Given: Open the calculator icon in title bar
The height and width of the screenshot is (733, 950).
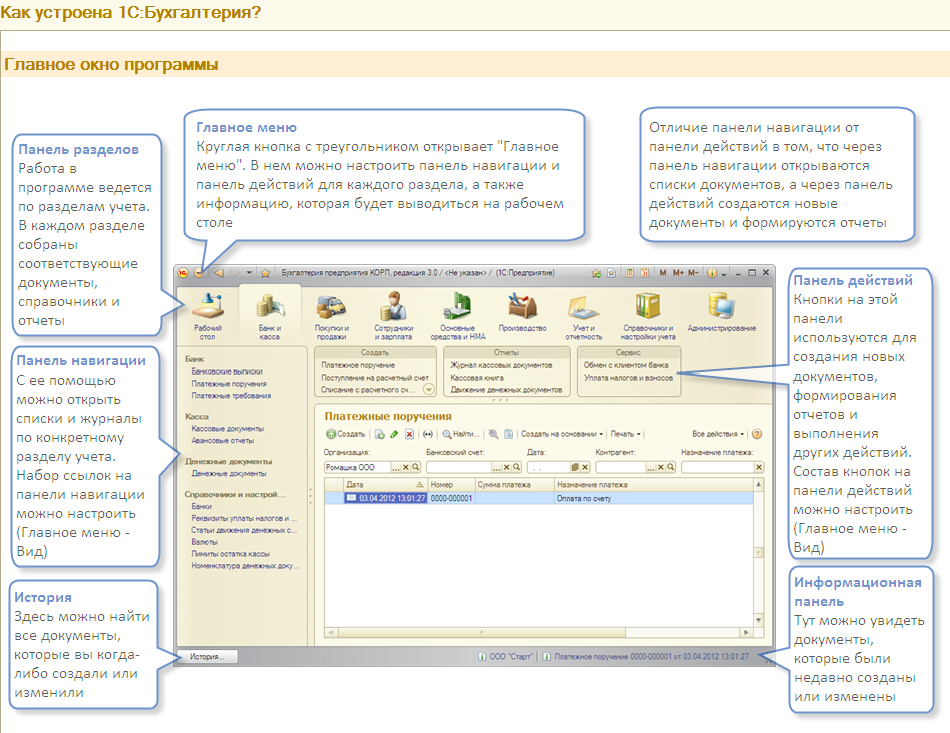Looking at the screenshot, I should 630,273.
